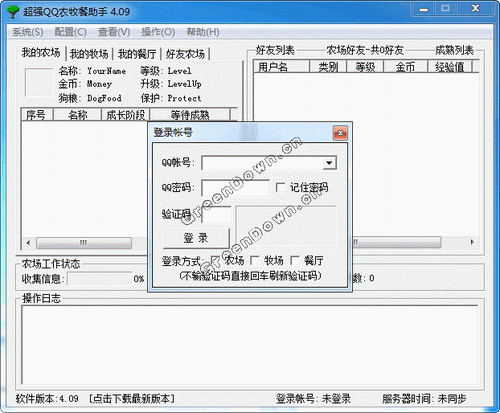
Task: Open the 查看(V) menu
Action: click(x=114, y=32)
